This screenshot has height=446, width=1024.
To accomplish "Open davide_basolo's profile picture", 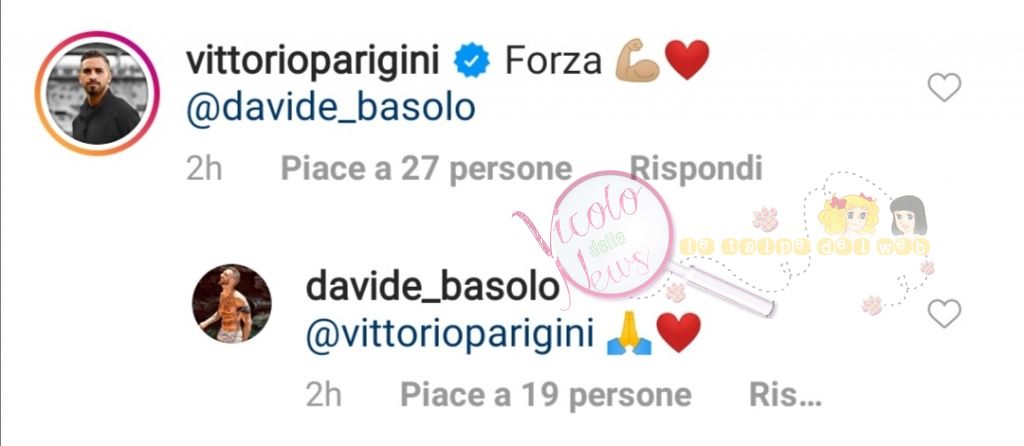I will [x=232, y=304].
